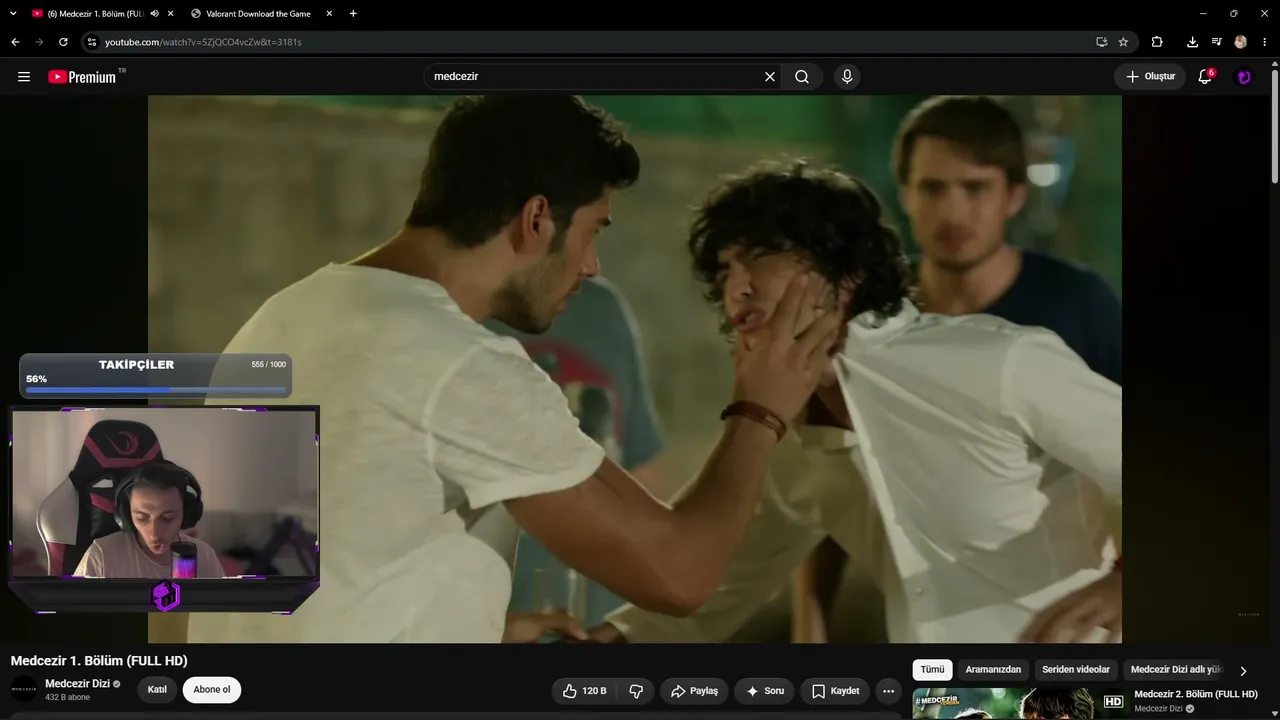The height and width of the screenshot is (720, 1280).
Task: Open the YouTube account avatar menu
Action: (1244, 77)
